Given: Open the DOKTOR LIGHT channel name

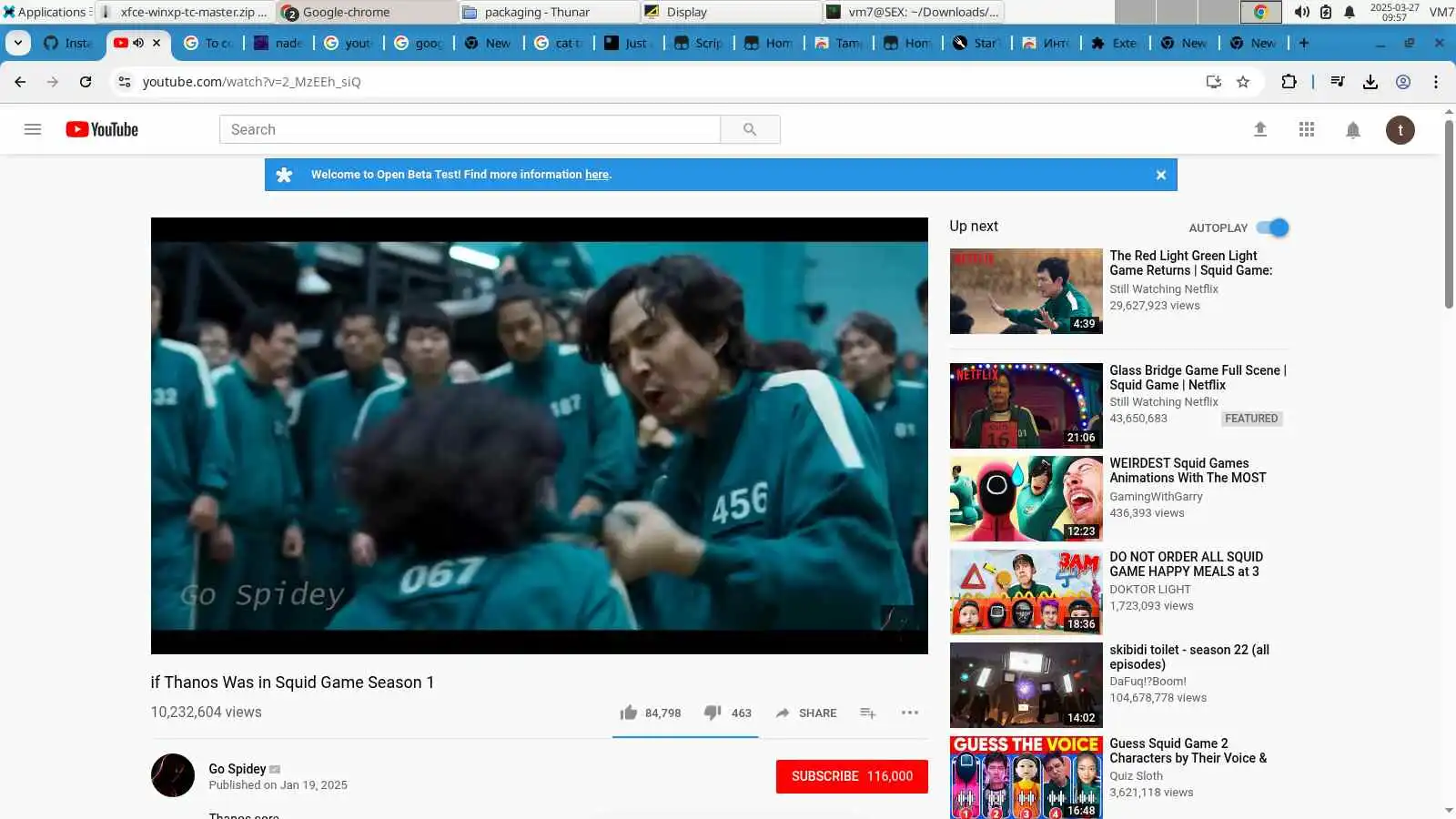Looking at the screenshot, I should point(1149,590).
